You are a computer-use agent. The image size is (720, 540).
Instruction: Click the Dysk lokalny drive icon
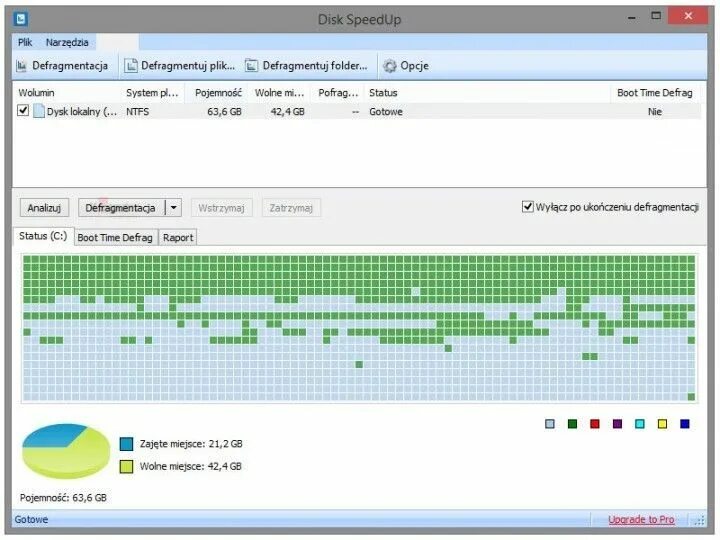coord(39,111)
